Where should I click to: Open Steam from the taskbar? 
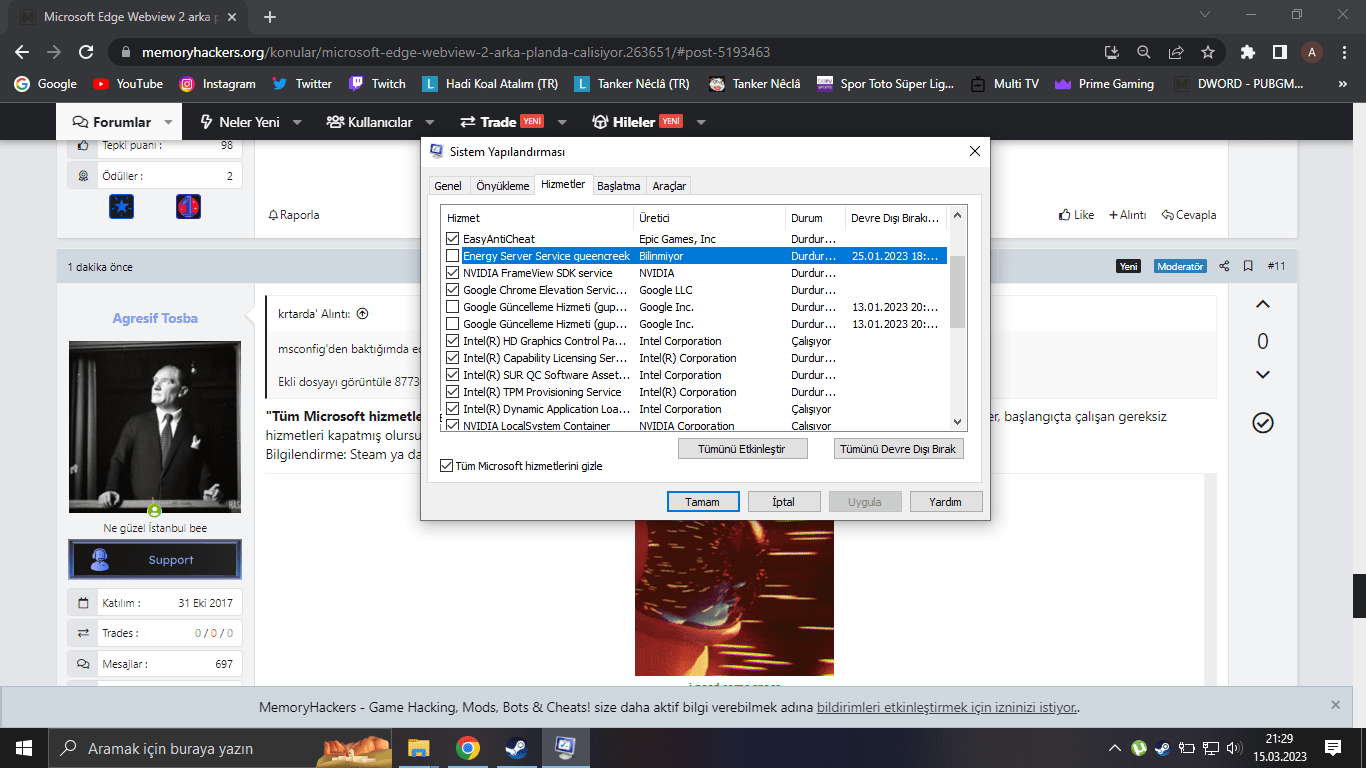tap(517, 748)
